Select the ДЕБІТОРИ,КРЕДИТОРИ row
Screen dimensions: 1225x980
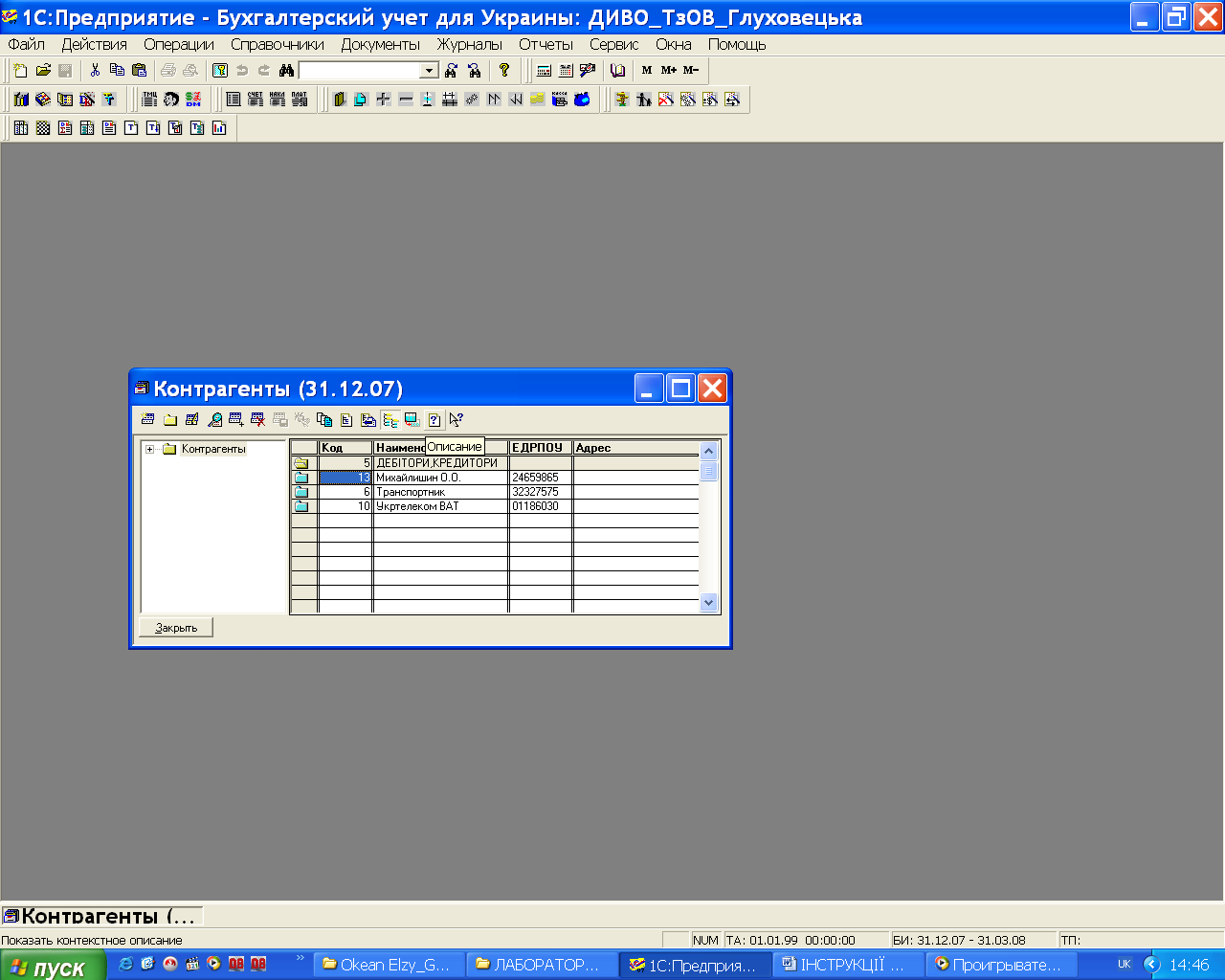(495, 463)
